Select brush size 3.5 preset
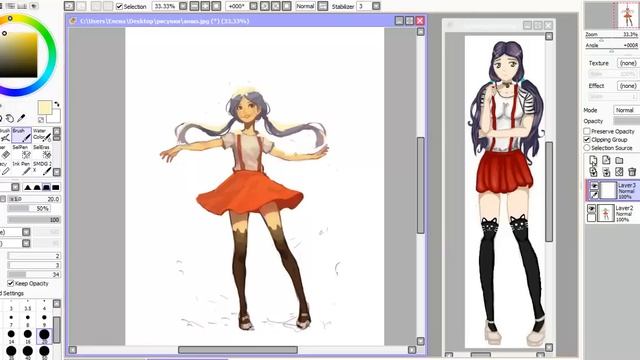This screenshot has height=360, width=640. point(28,306)
